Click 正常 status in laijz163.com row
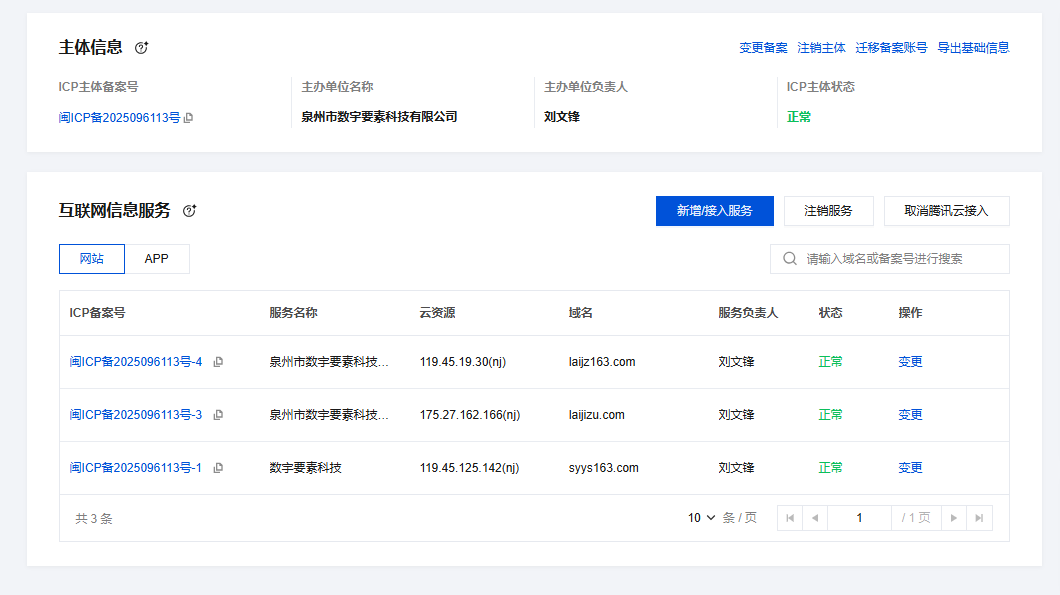 [830, 362]
